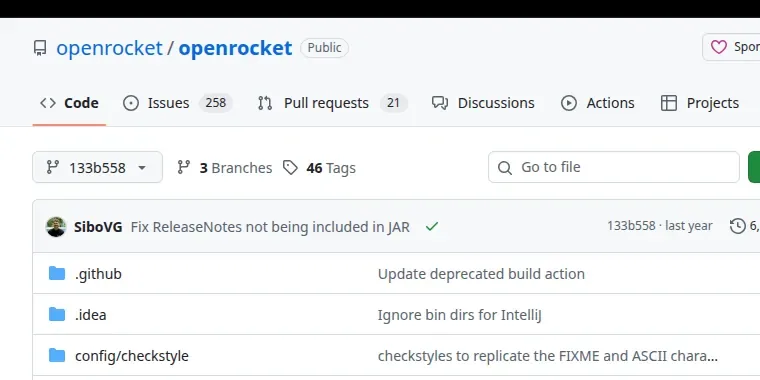Click the Actions tab play icon

[569, 103]
